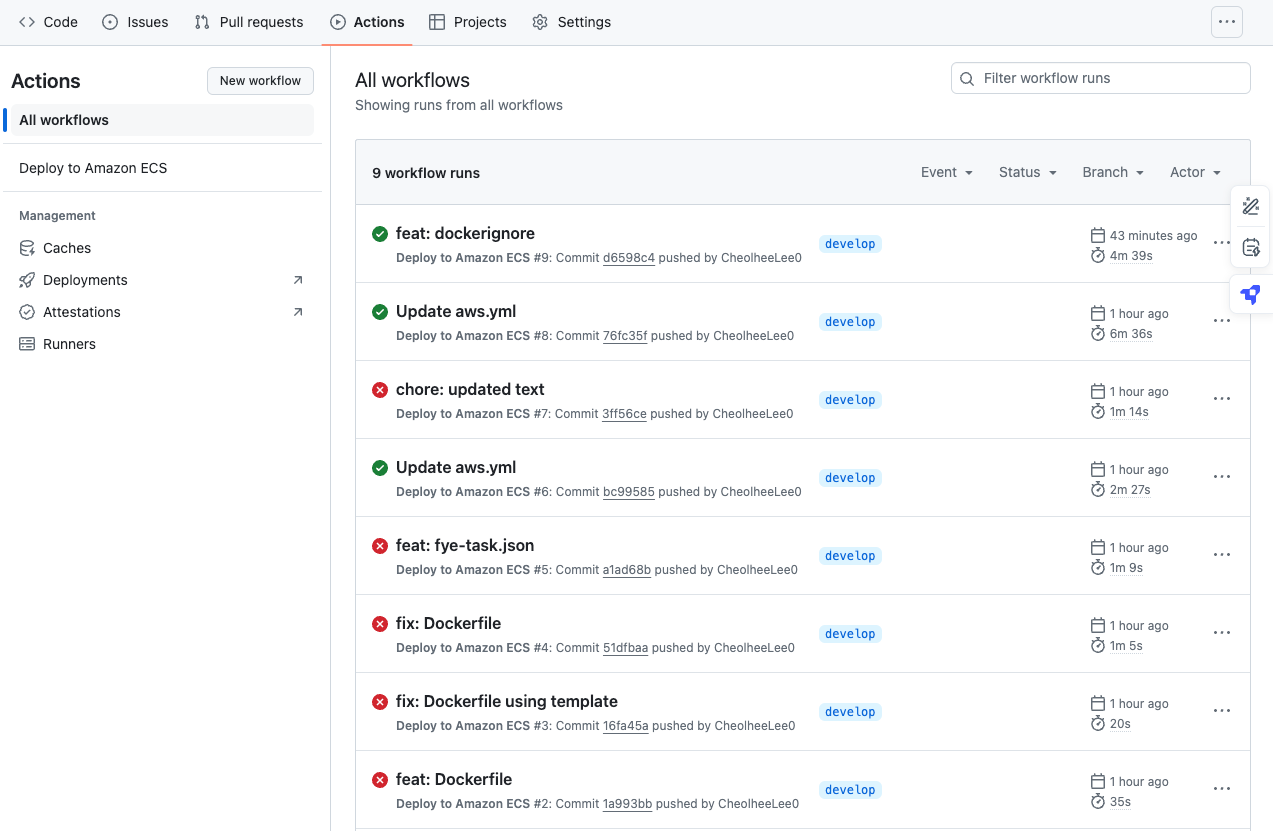The width and height of the screenshot is (1273, 831).
Task: Open the repository overflow menu at top right
Action: pos(1227,22)
